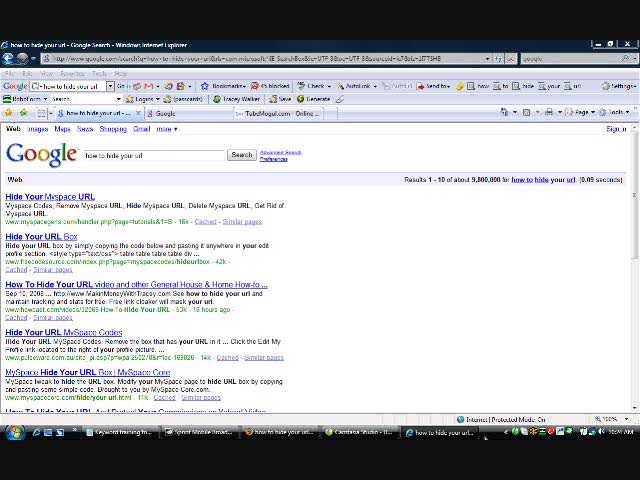Open Keyword training taskbar item
This screenshot has height=480, width=640.
pyautogui.click(x=120, y=432)
